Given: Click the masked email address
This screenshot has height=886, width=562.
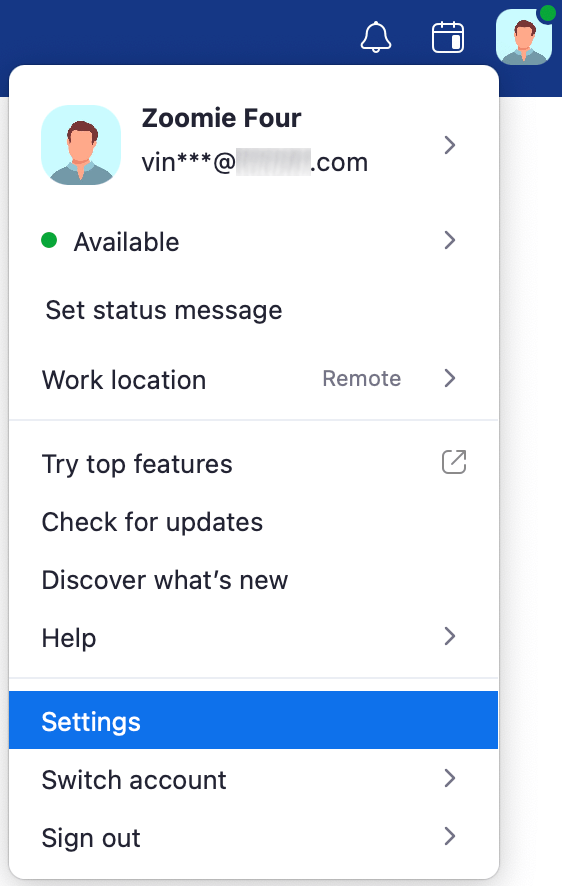Looking at the screenshot, I should point(255,163).
